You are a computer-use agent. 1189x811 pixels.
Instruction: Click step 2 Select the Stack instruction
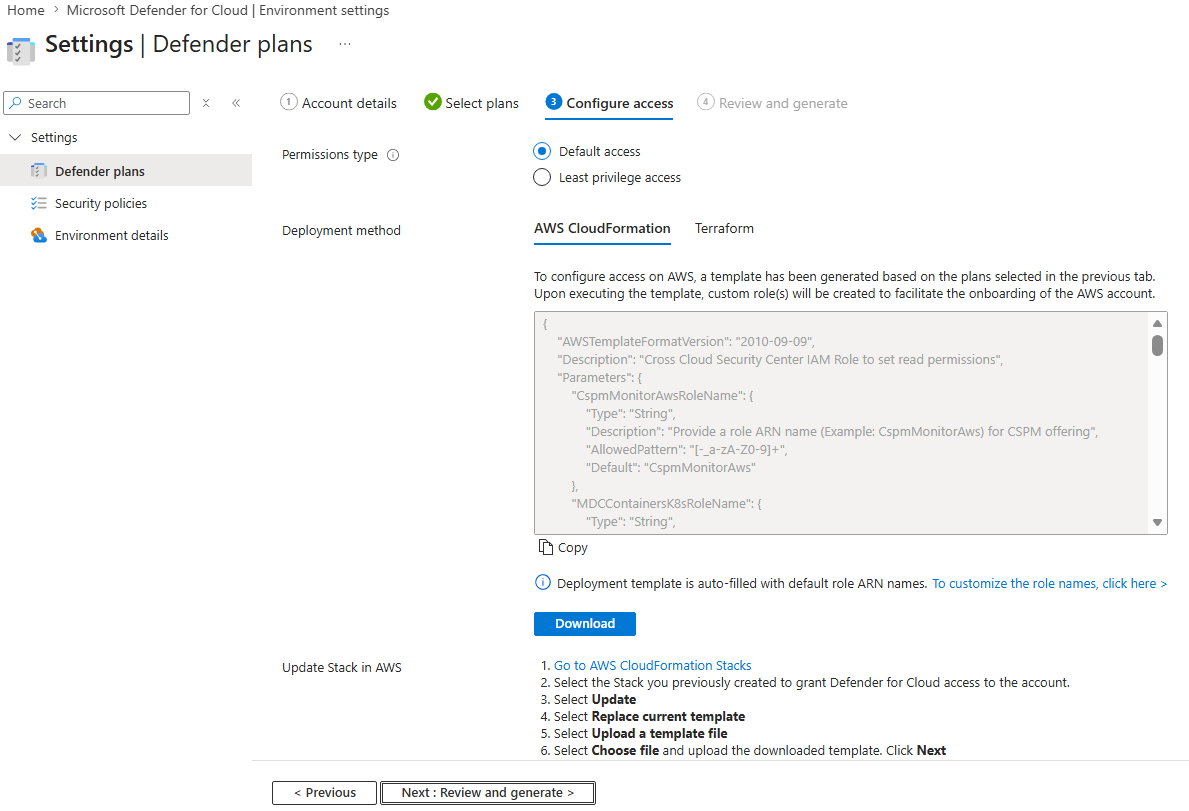[811, 683]
